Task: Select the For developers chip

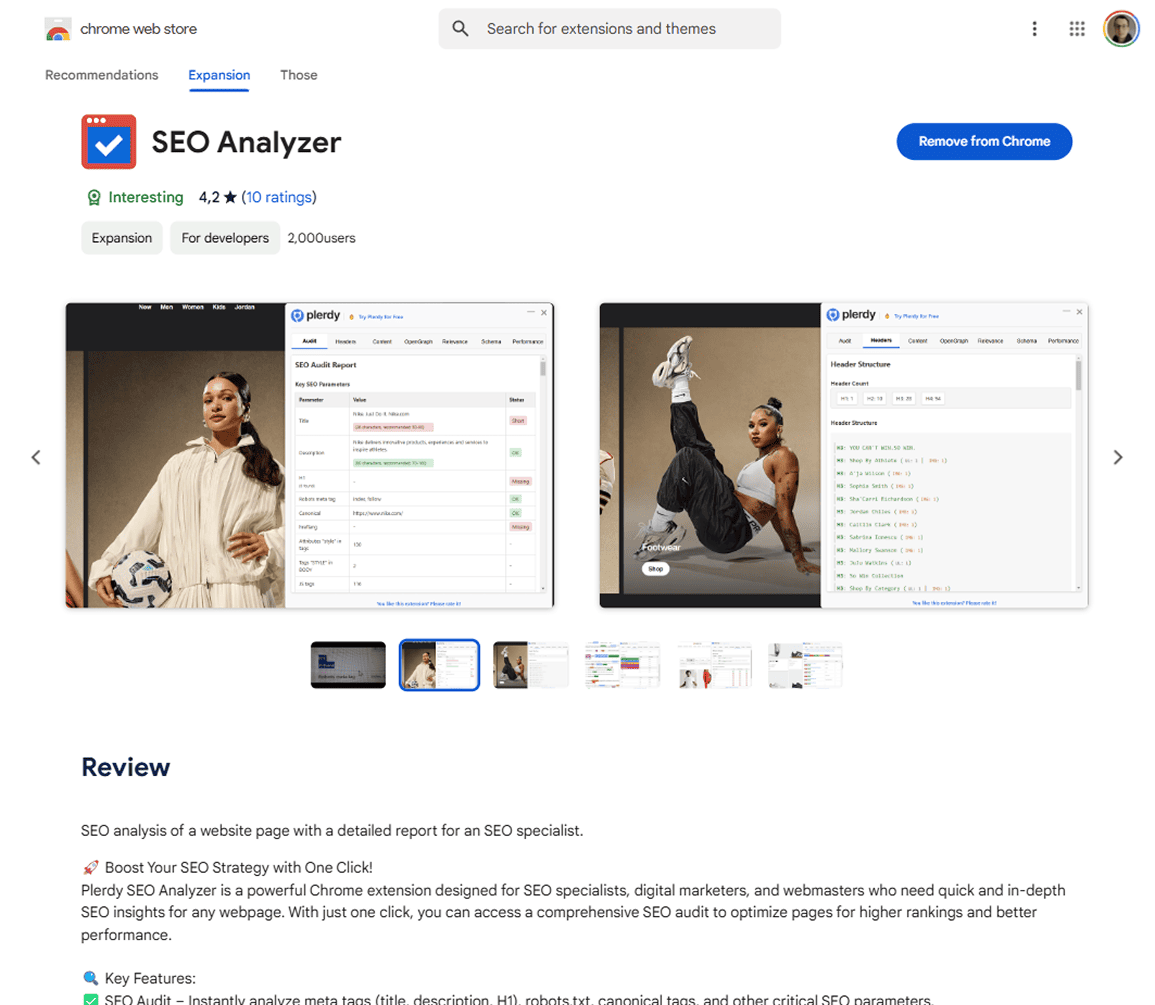Action: tap(224, 238)
